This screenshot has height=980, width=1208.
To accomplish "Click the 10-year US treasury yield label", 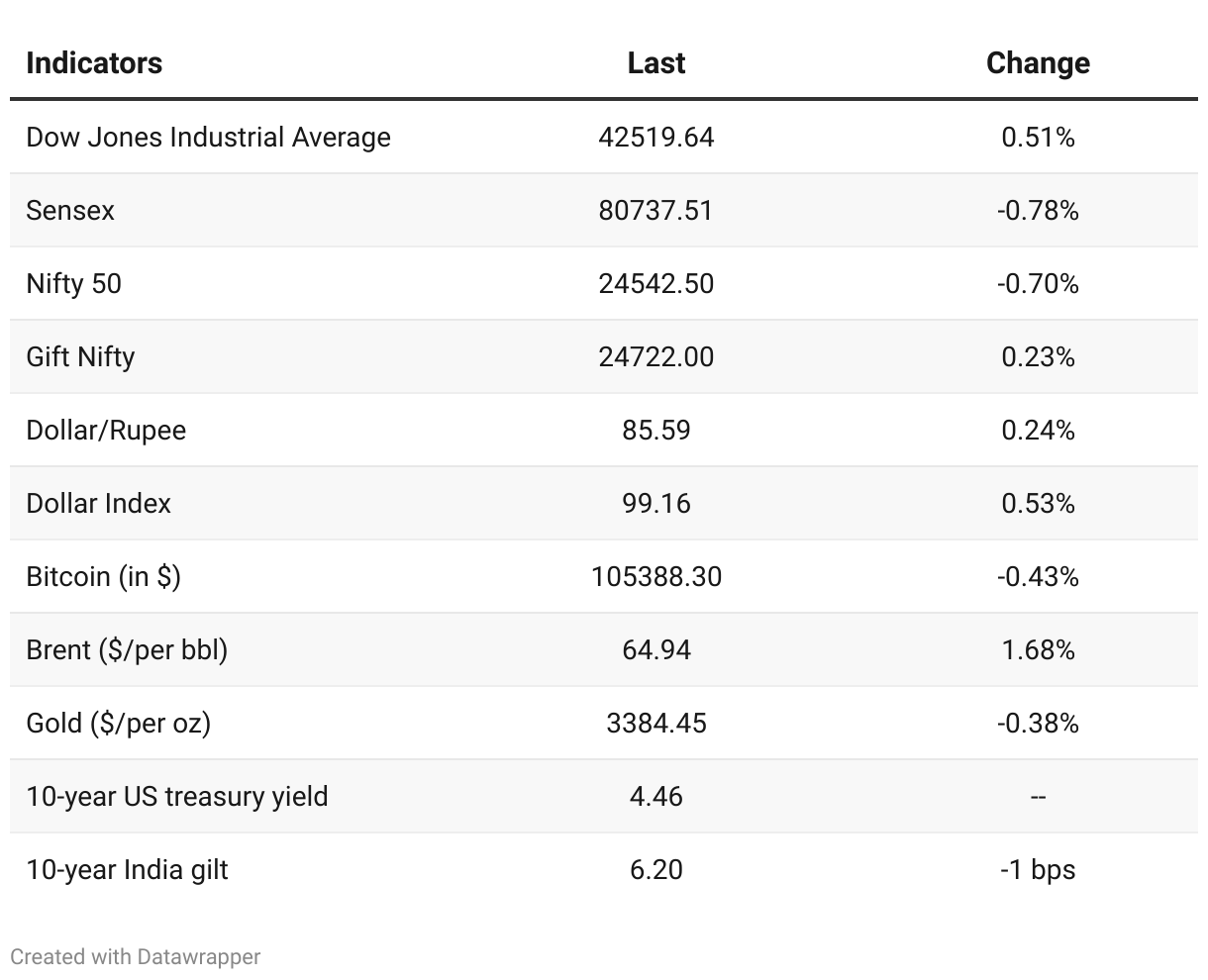I will click(x=177, y=797).
